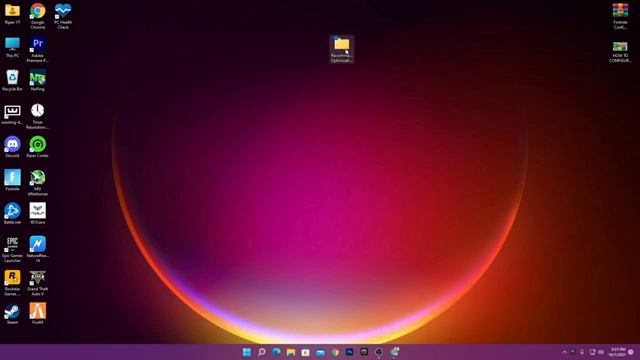Open the Fortnite WinRAR archive icon

click(x=620, y=16)
